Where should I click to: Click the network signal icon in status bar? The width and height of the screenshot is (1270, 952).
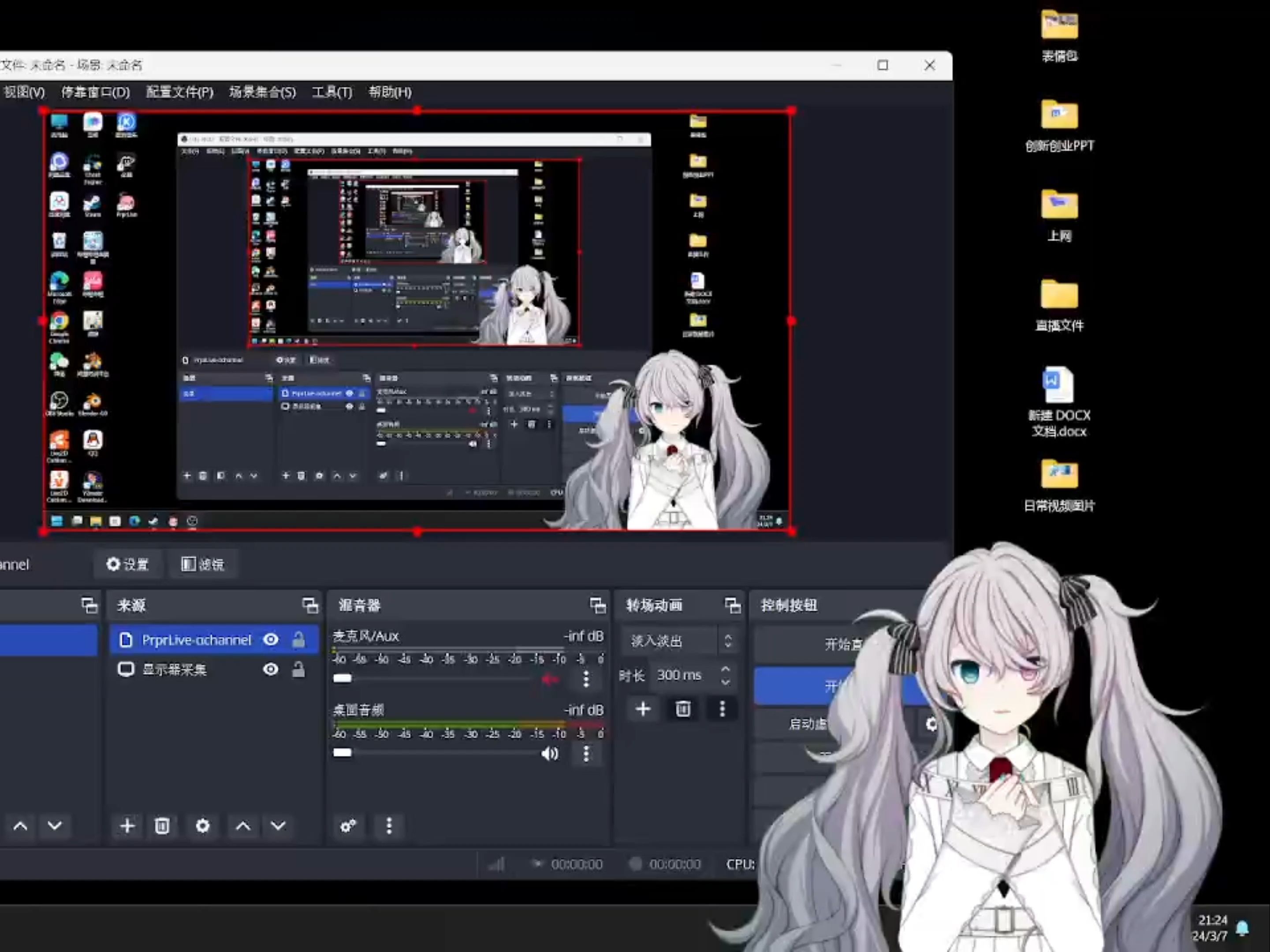tap(497, 864)
